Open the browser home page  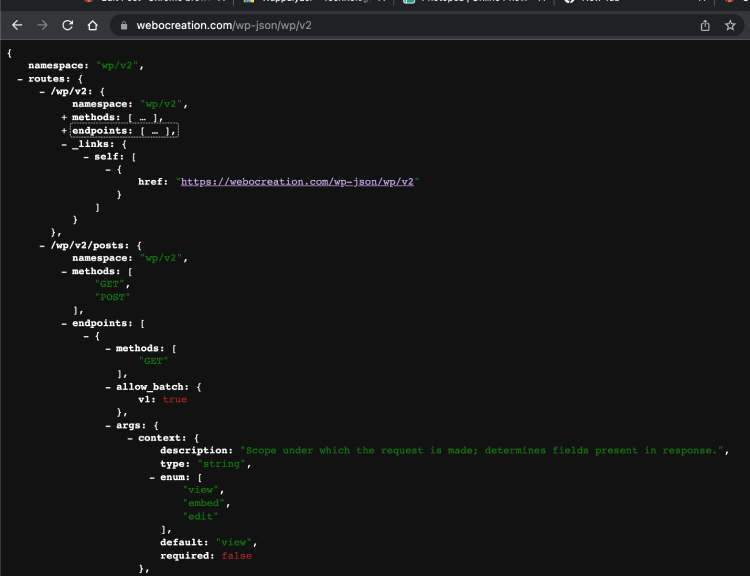tap(93, 25)
